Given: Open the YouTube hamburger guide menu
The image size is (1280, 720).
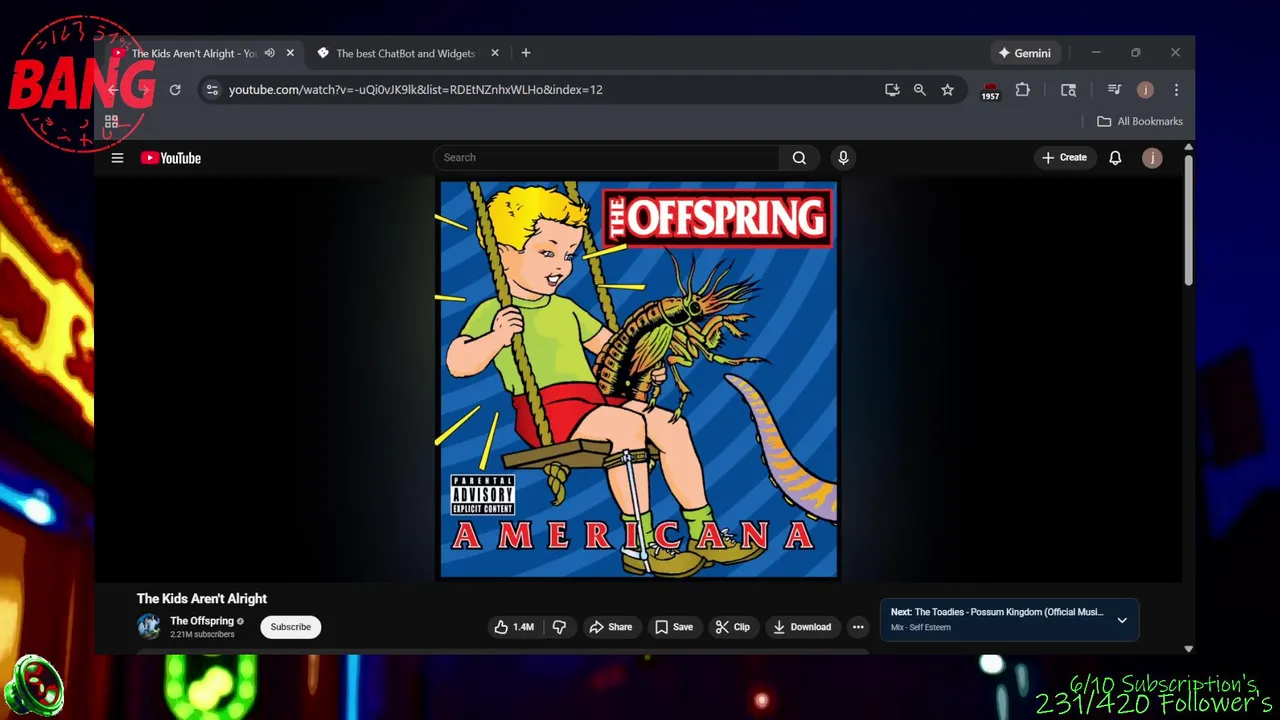Looking at the screenshot, I should (x=117, y=158).
